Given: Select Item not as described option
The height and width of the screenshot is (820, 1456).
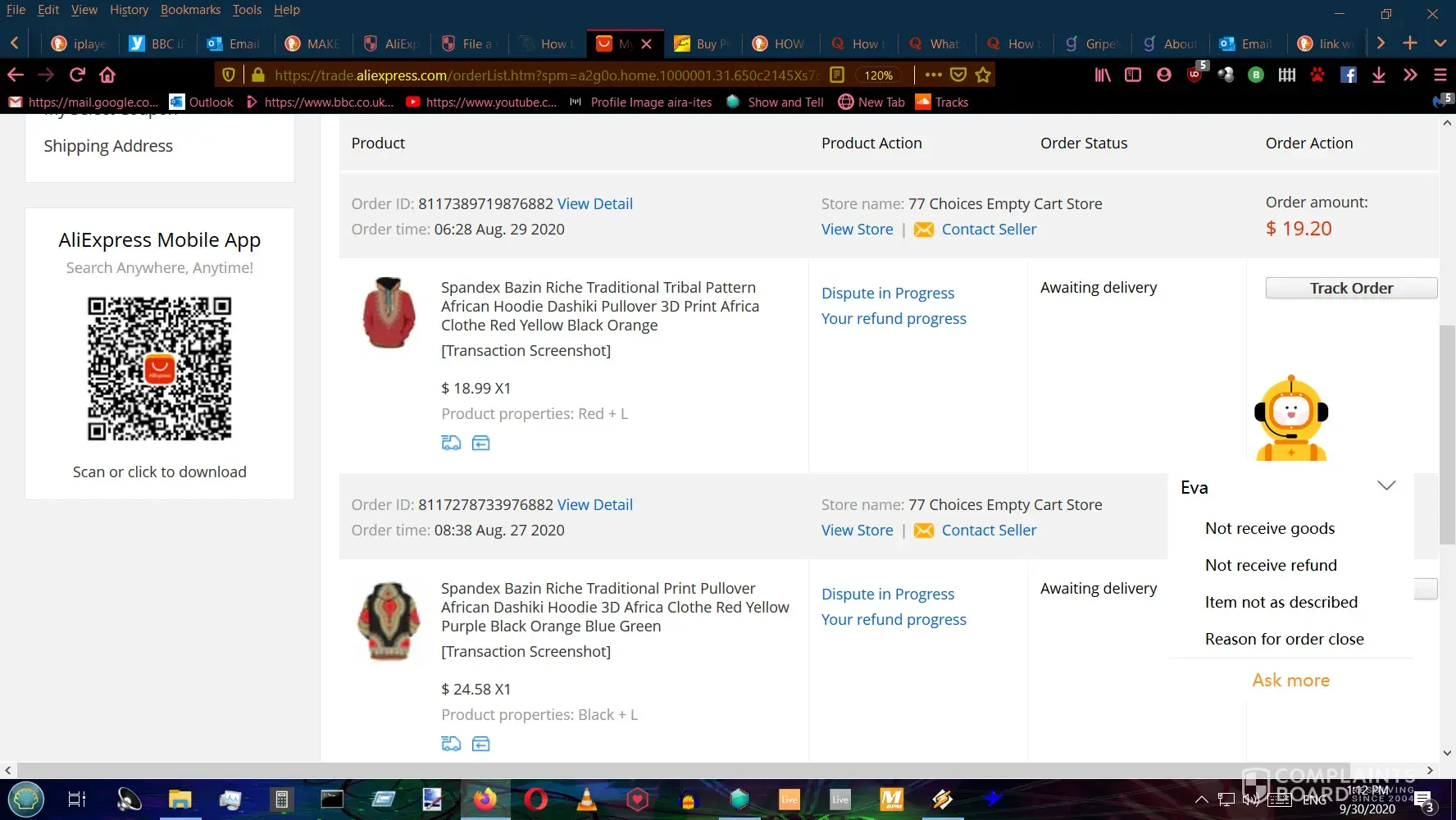Looking at the screenshot, I should coord(1281,602).
